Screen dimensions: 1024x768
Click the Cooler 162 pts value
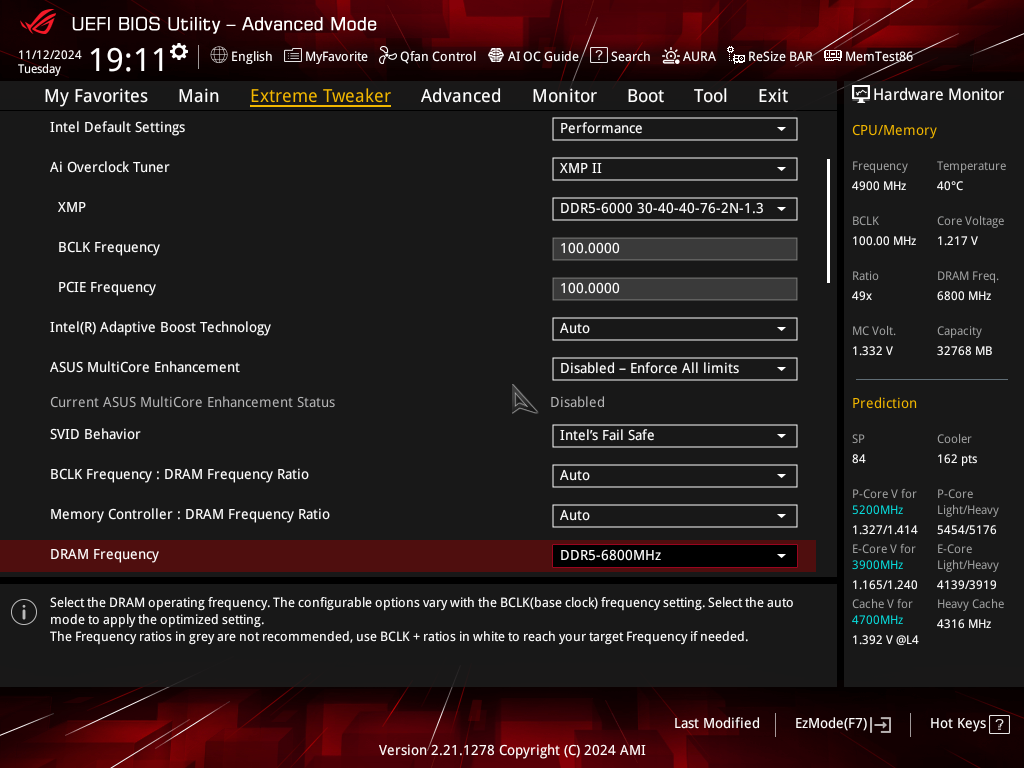tap(957, 458)
